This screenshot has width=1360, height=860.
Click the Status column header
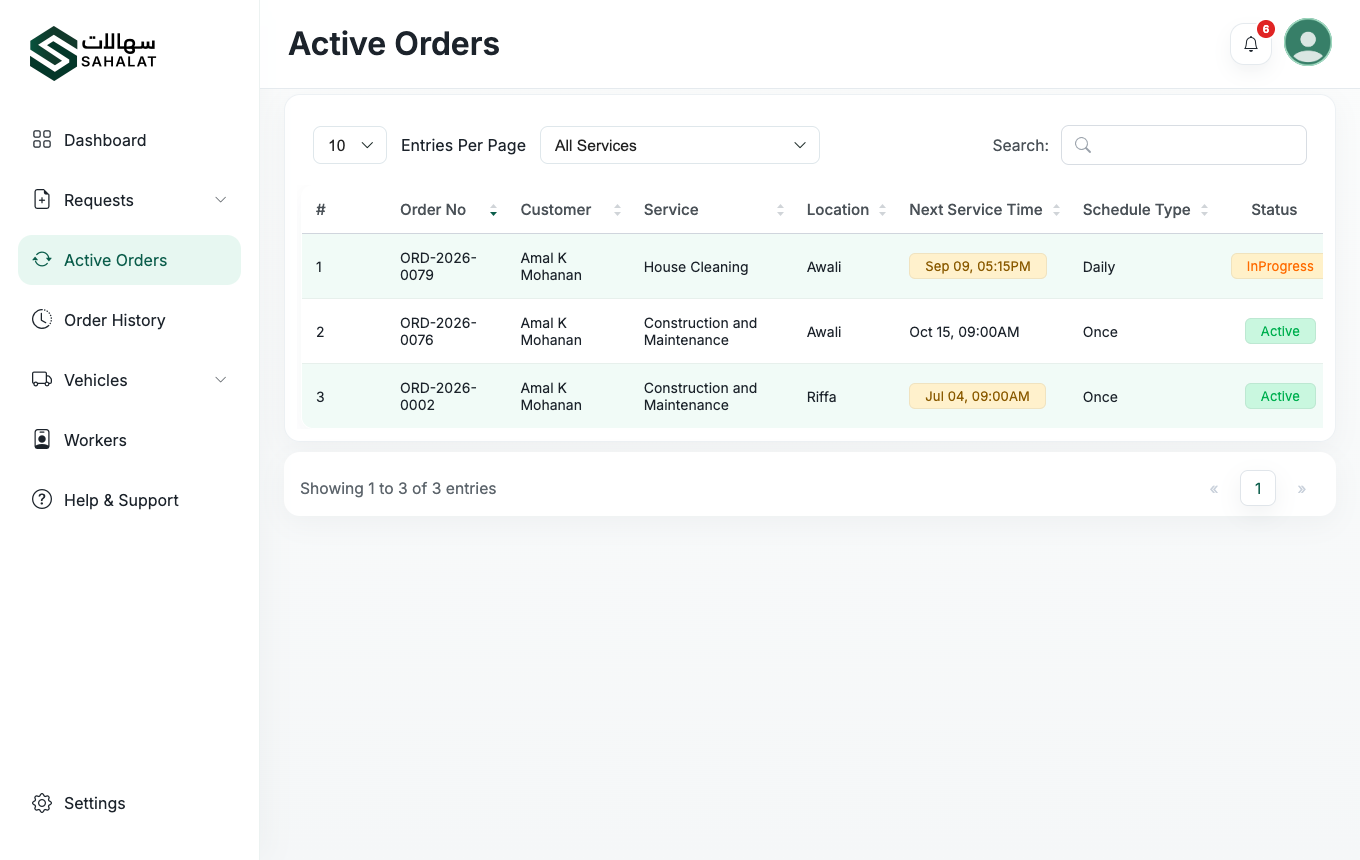(x=1274, y=210)
